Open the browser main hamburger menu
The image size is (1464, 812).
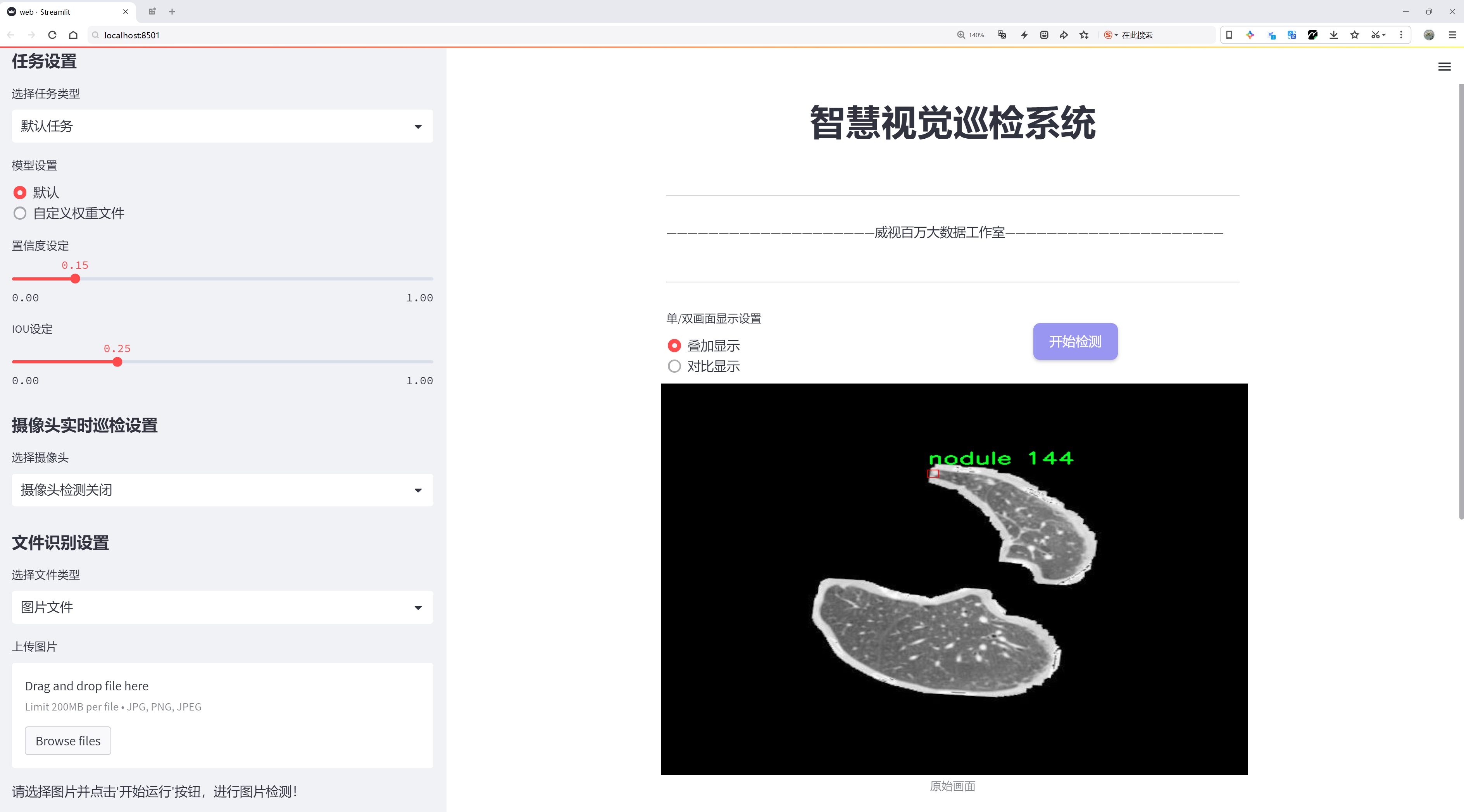click(x=1452, y=34)
